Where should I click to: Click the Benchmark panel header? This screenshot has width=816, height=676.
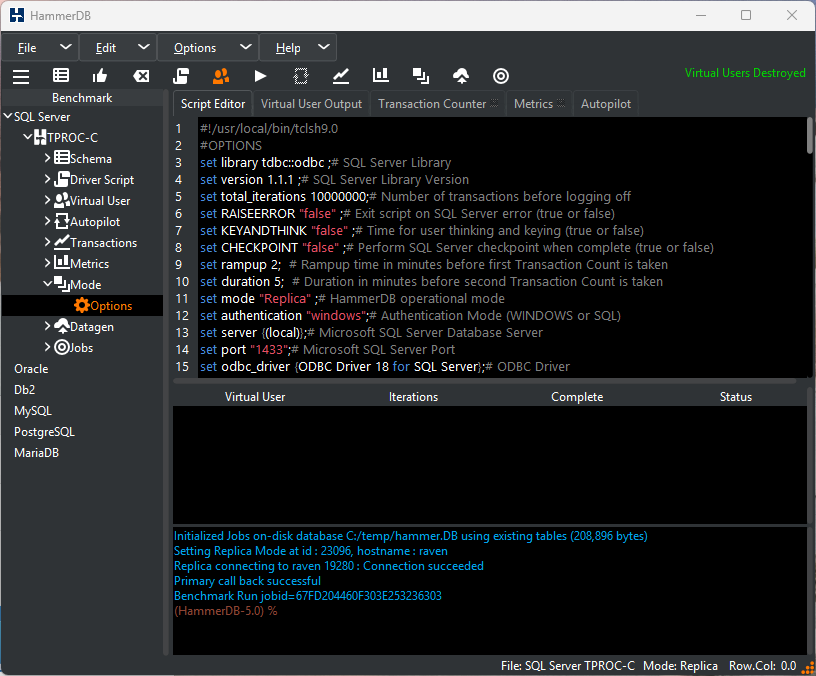(82, 97)
